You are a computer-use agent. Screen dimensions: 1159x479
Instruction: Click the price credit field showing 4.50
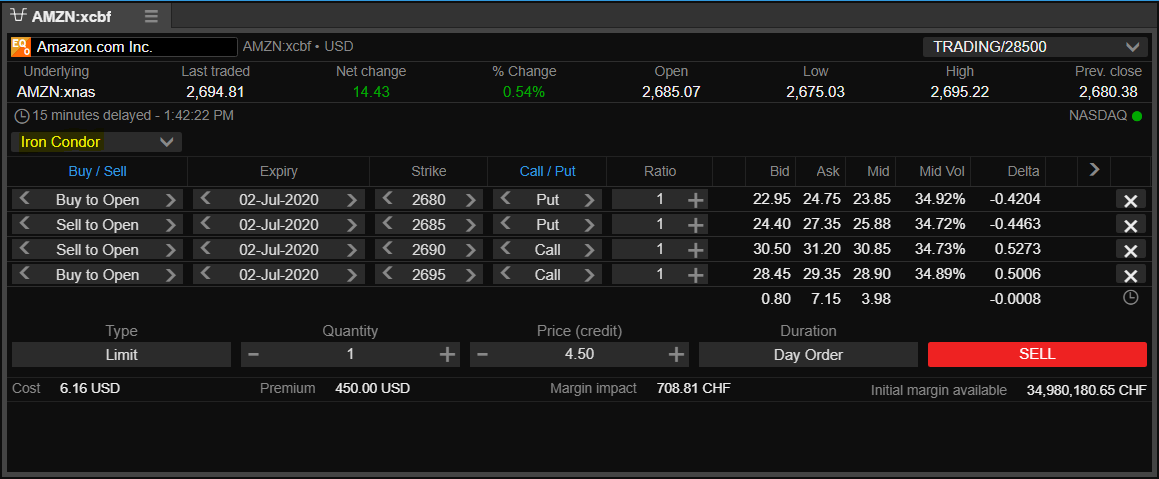tap(580, 355)
